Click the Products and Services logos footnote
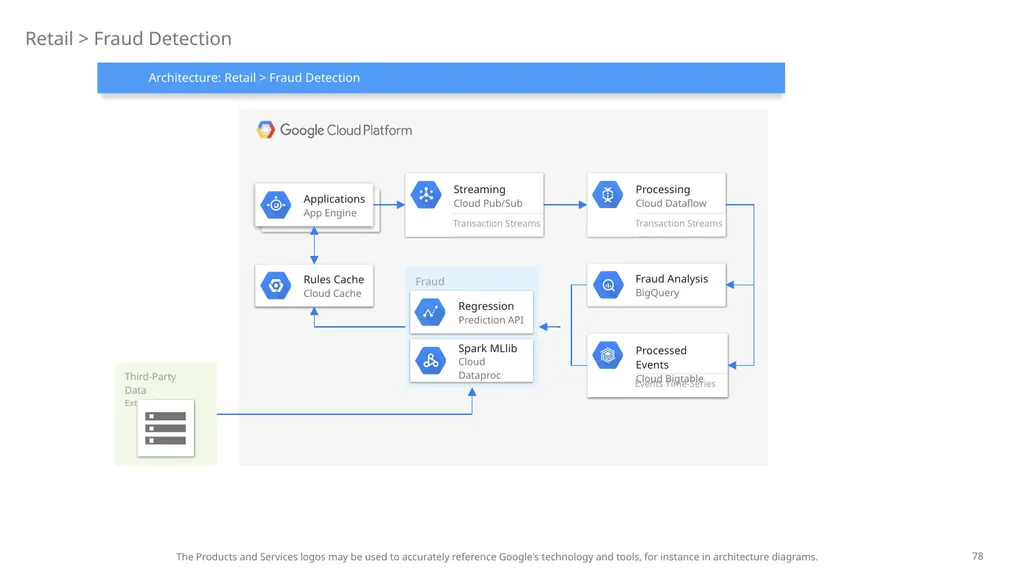 [496, 557]
